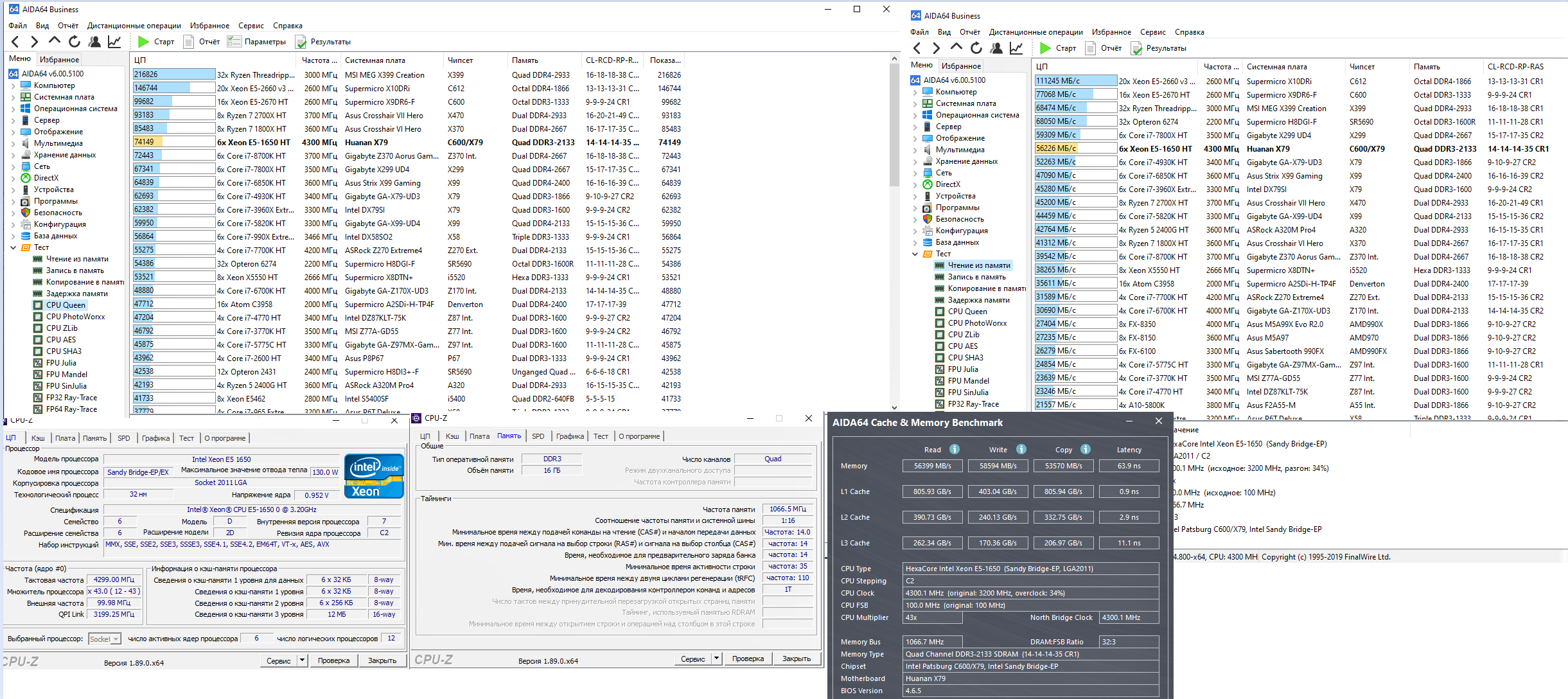
Task: Open the graph icon in left AIDA64 toolbar
Action: (114, 42)
